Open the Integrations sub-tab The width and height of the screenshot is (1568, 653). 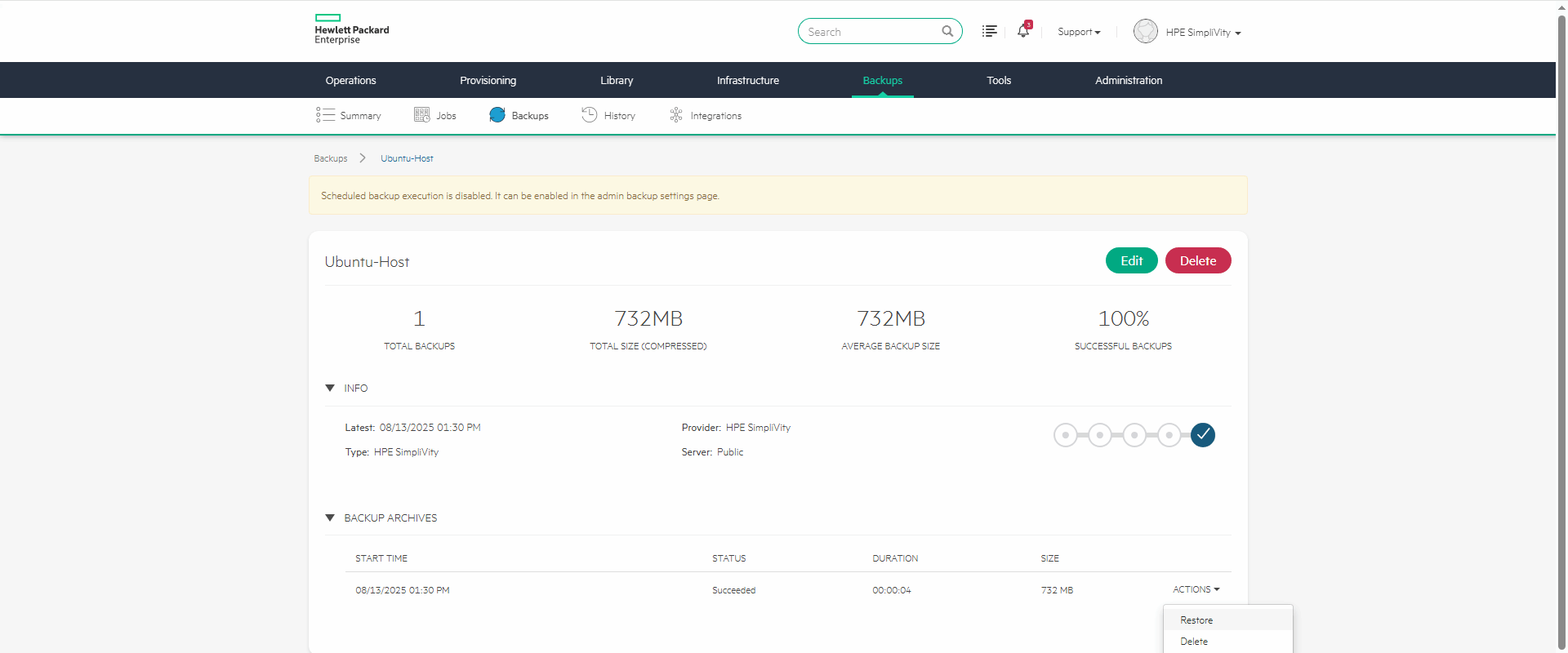coord(706,115)
